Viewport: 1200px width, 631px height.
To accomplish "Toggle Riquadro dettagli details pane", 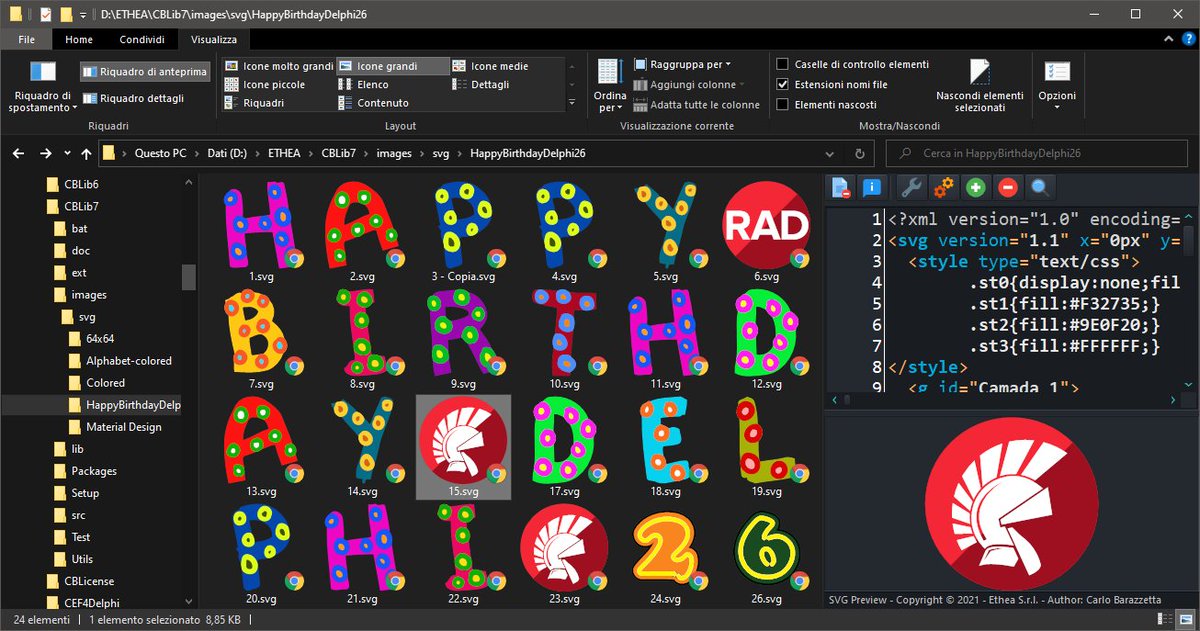I will (135, 98).
